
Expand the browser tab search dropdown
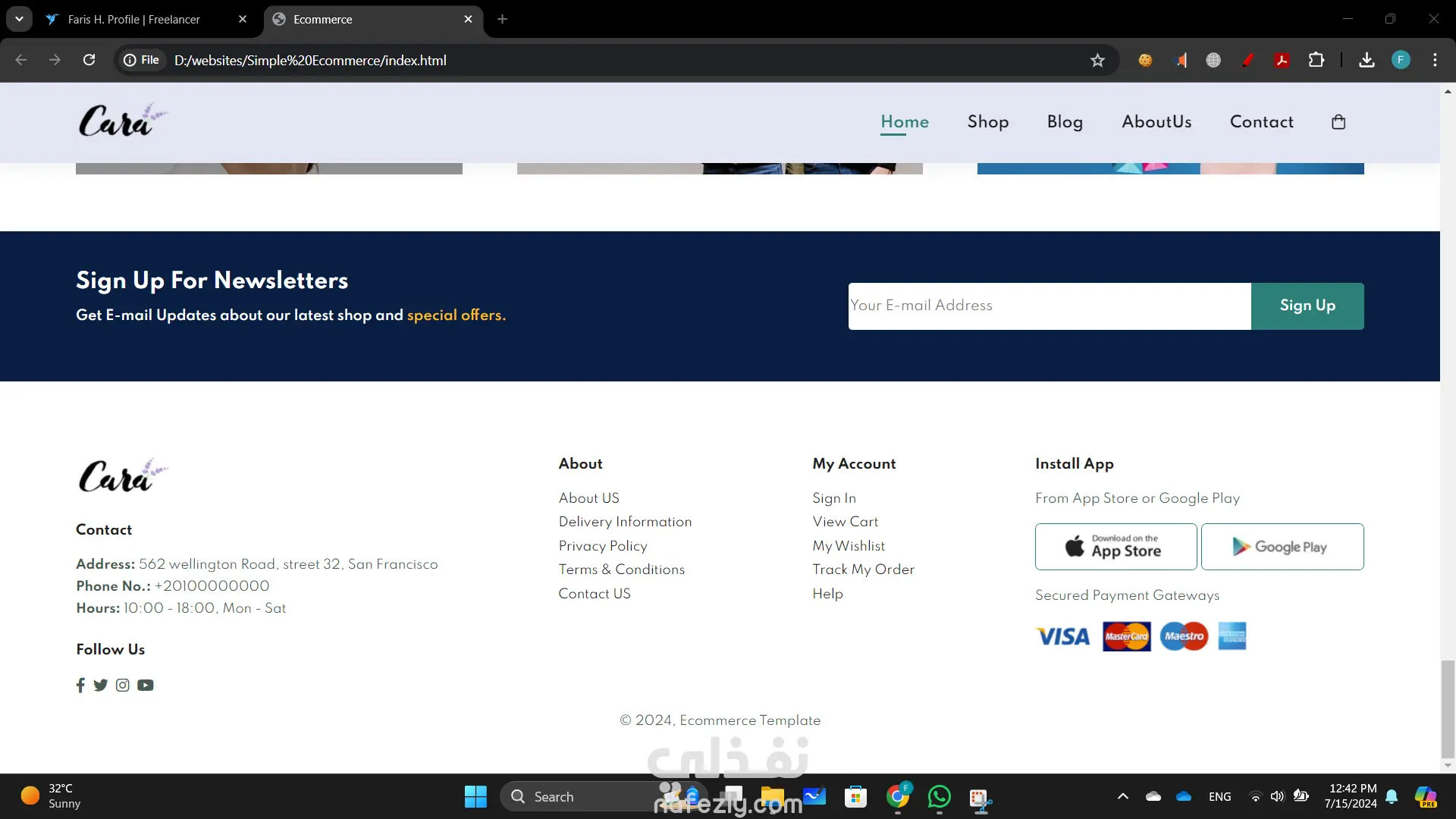click(x=19, y=19)
